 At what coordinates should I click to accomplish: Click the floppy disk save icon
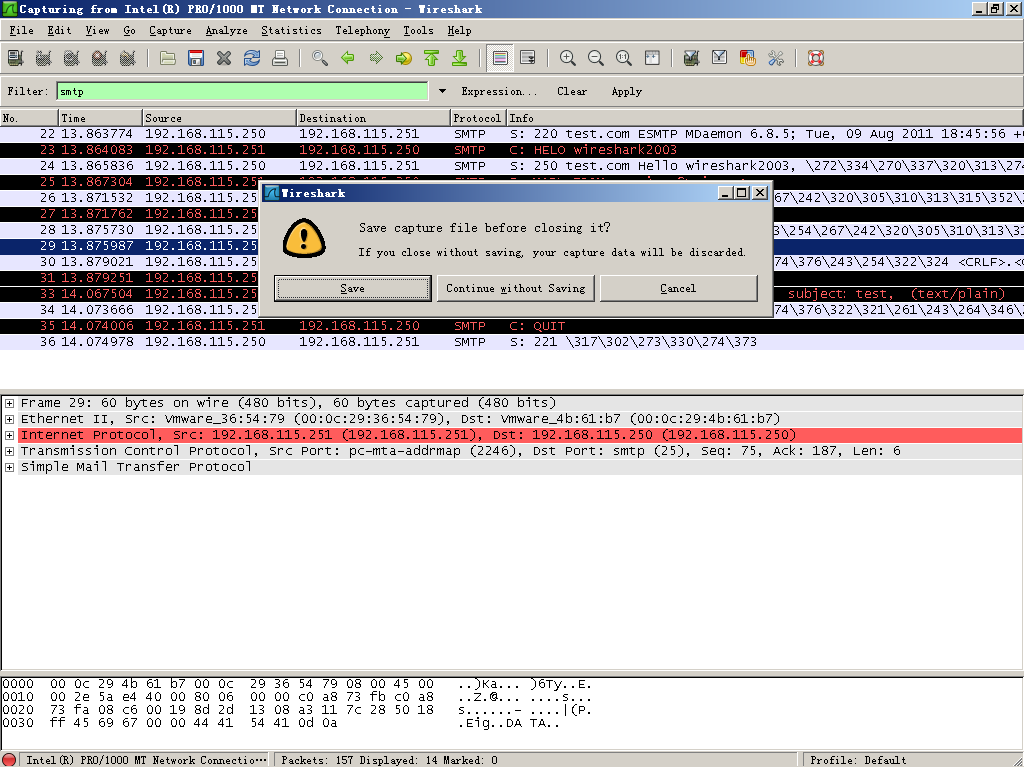(x=196, y=58)
